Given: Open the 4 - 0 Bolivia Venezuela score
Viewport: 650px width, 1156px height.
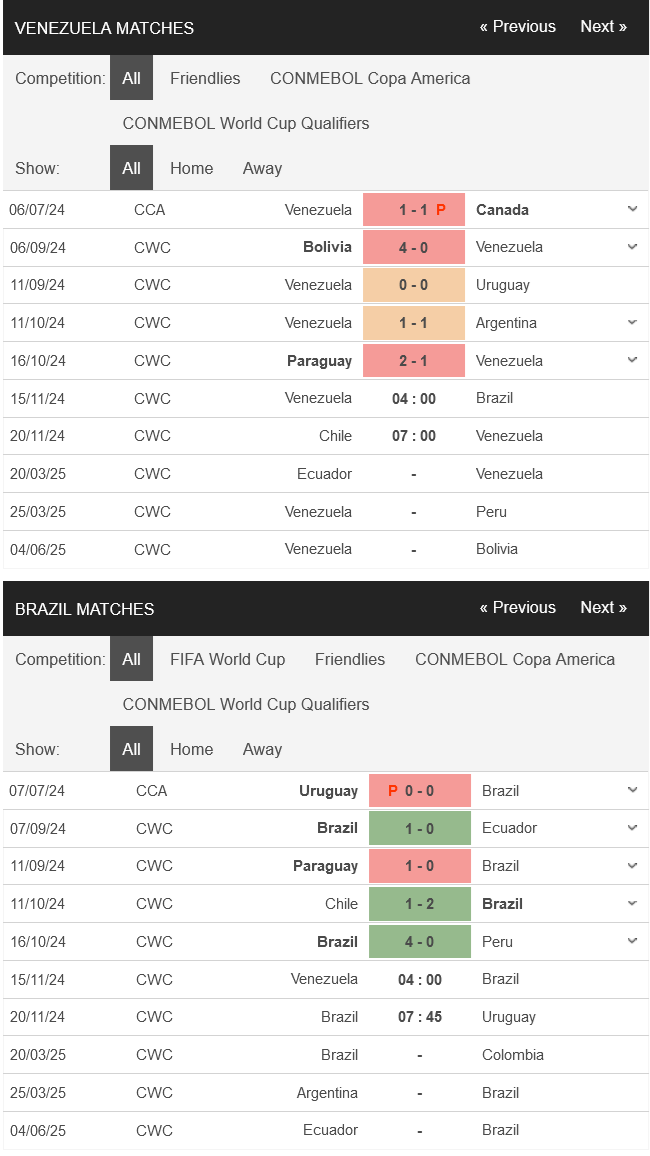Looking at the screenshot, I should click(x=414, y=247).
